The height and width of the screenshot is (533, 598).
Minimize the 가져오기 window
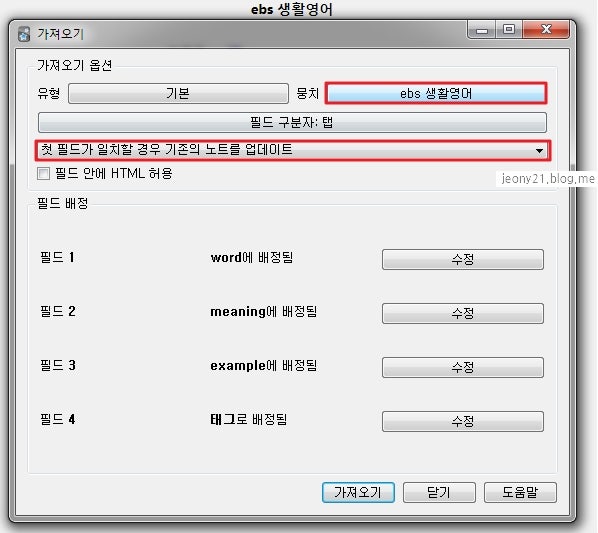482,30
